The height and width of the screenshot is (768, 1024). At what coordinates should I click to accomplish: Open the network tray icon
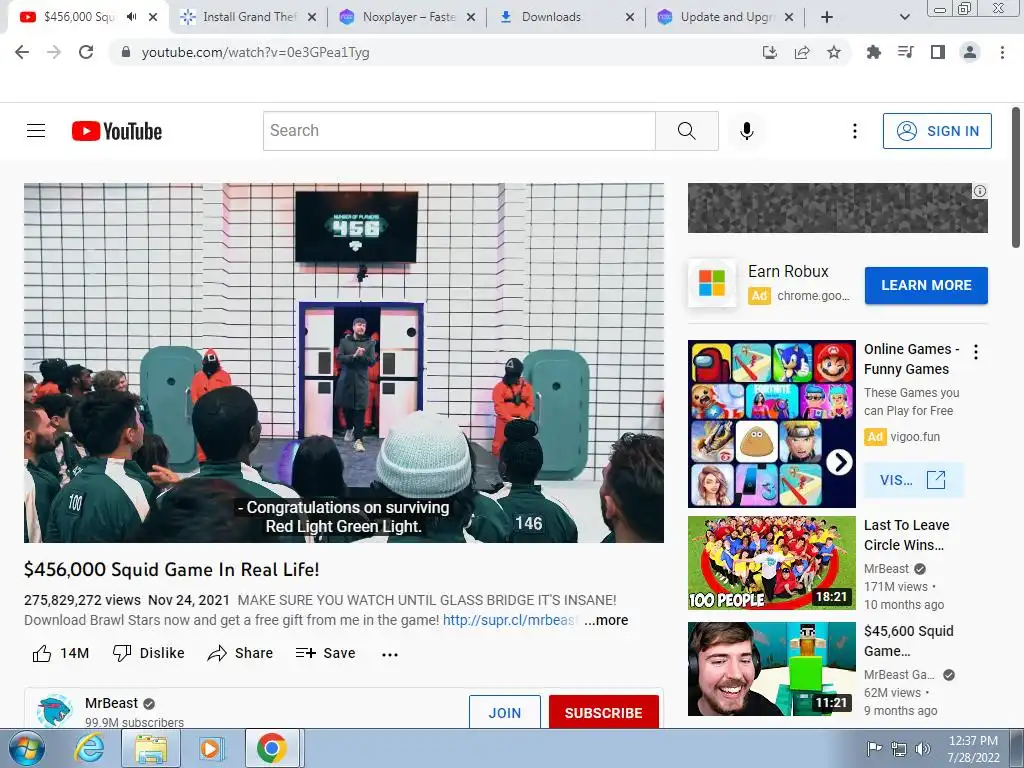coord(899,748)
